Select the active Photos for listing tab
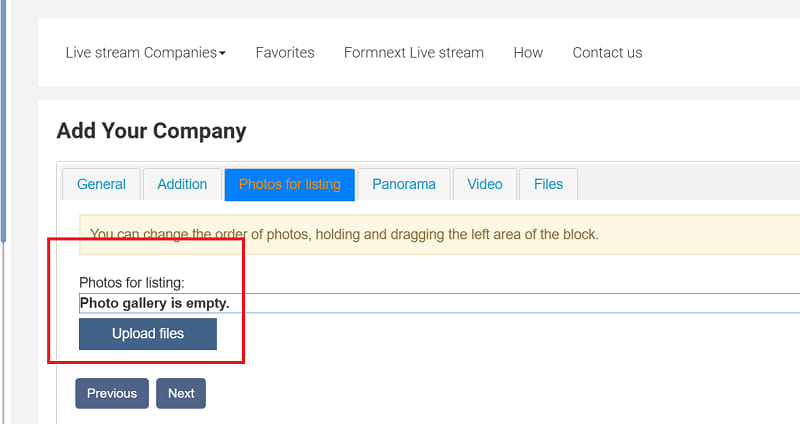 290,184
